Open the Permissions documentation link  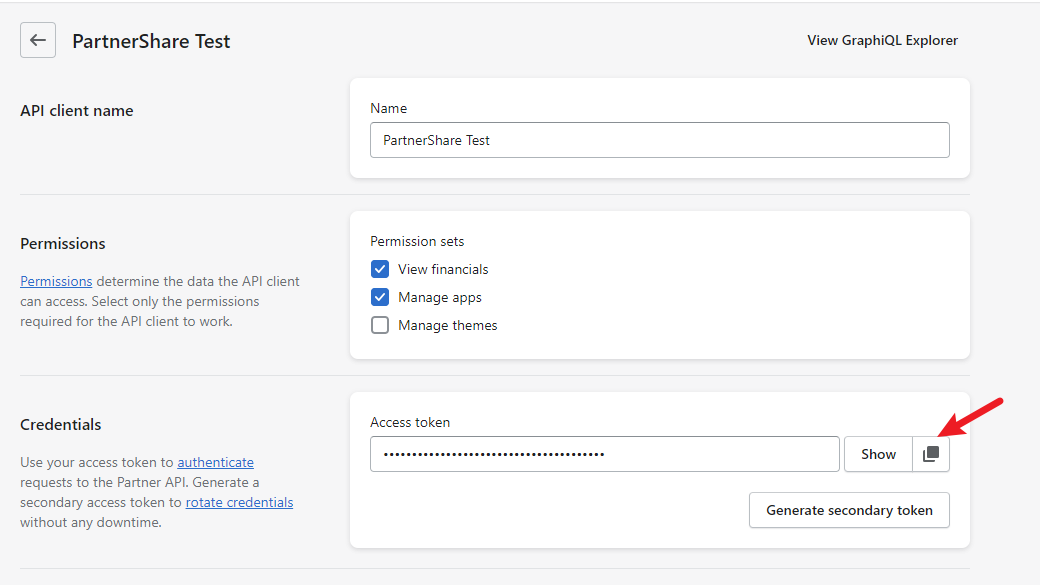tap(56, 281)
